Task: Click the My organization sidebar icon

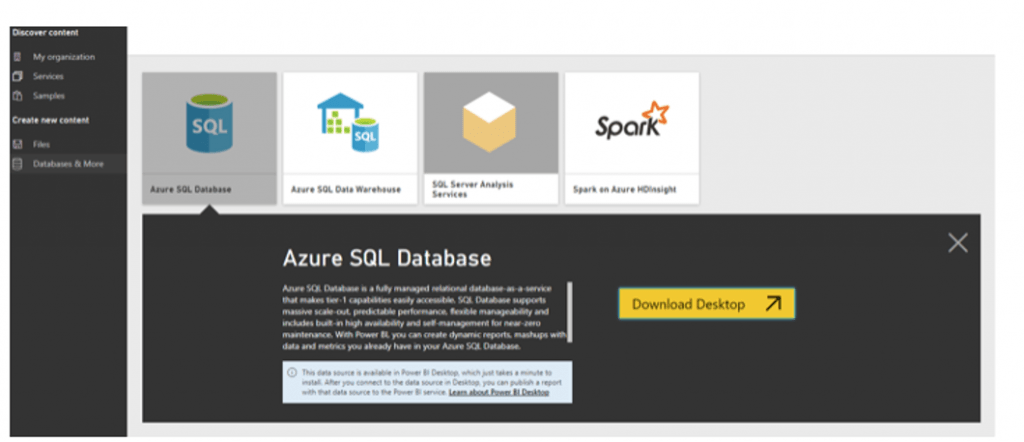Action: pos(17,58)
